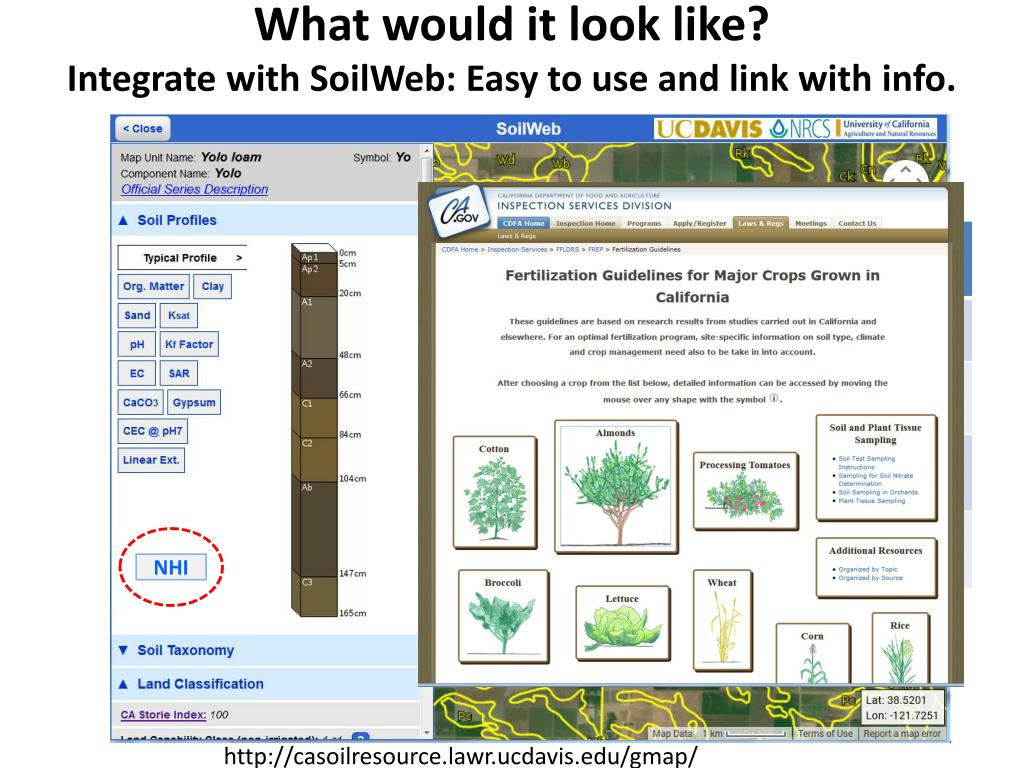Screen dimensions: 1024x768
Task: Show the Gypsum profile
Action: [194, 402]
